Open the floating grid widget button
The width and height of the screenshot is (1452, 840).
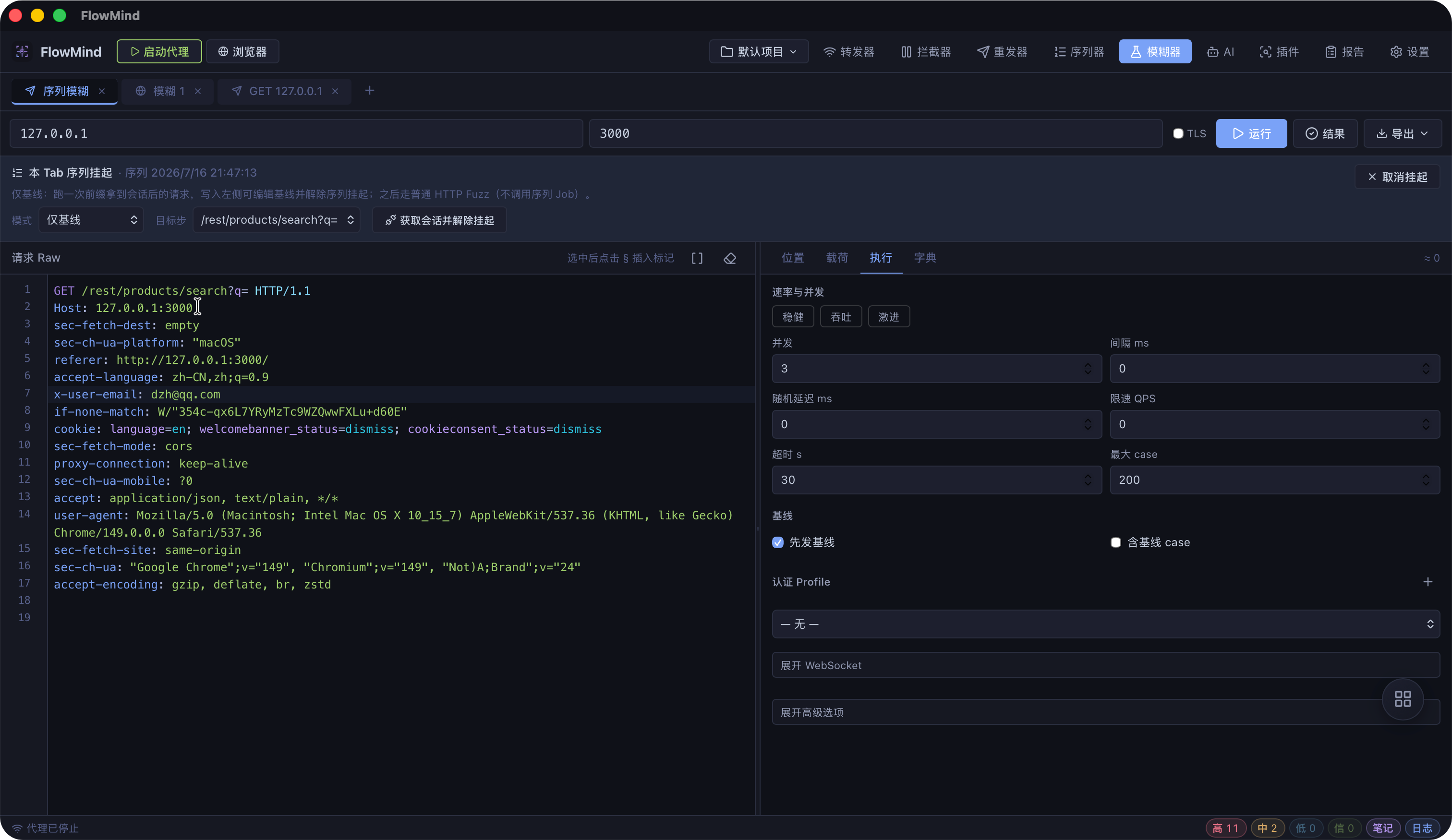click(x=1403, y=699)
